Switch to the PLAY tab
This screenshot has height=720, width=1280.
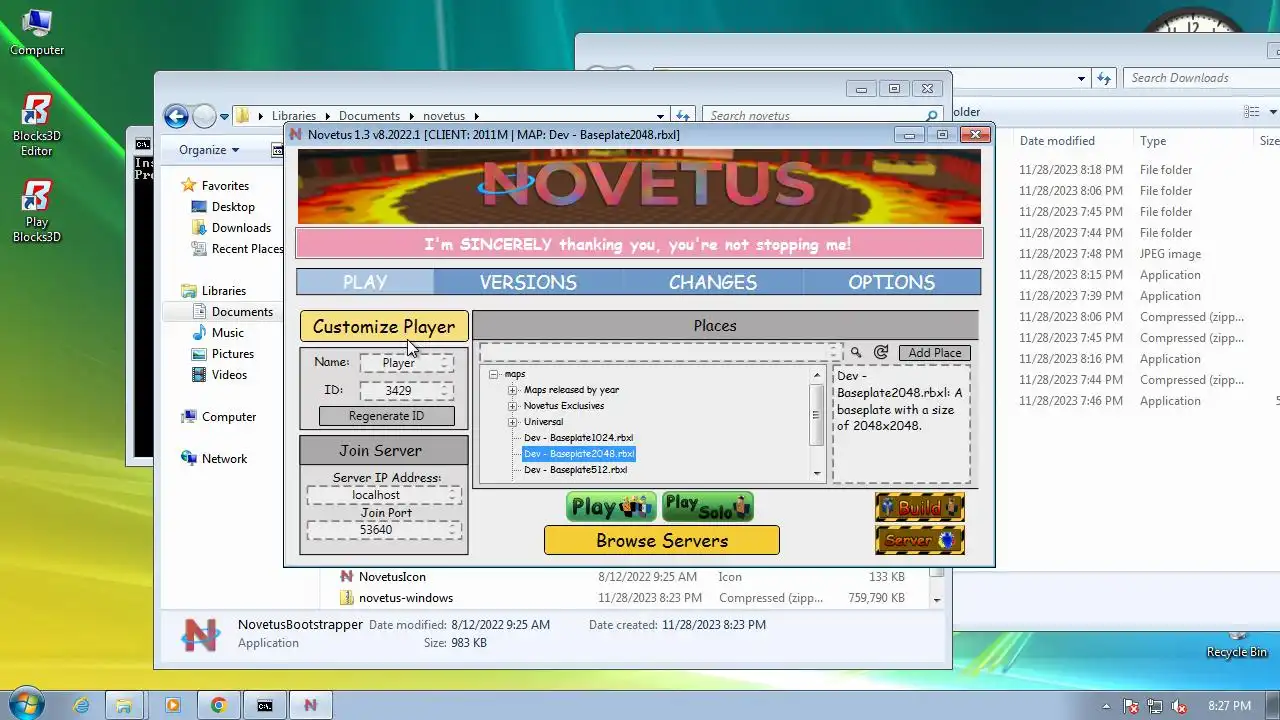(x=365, y=282)
